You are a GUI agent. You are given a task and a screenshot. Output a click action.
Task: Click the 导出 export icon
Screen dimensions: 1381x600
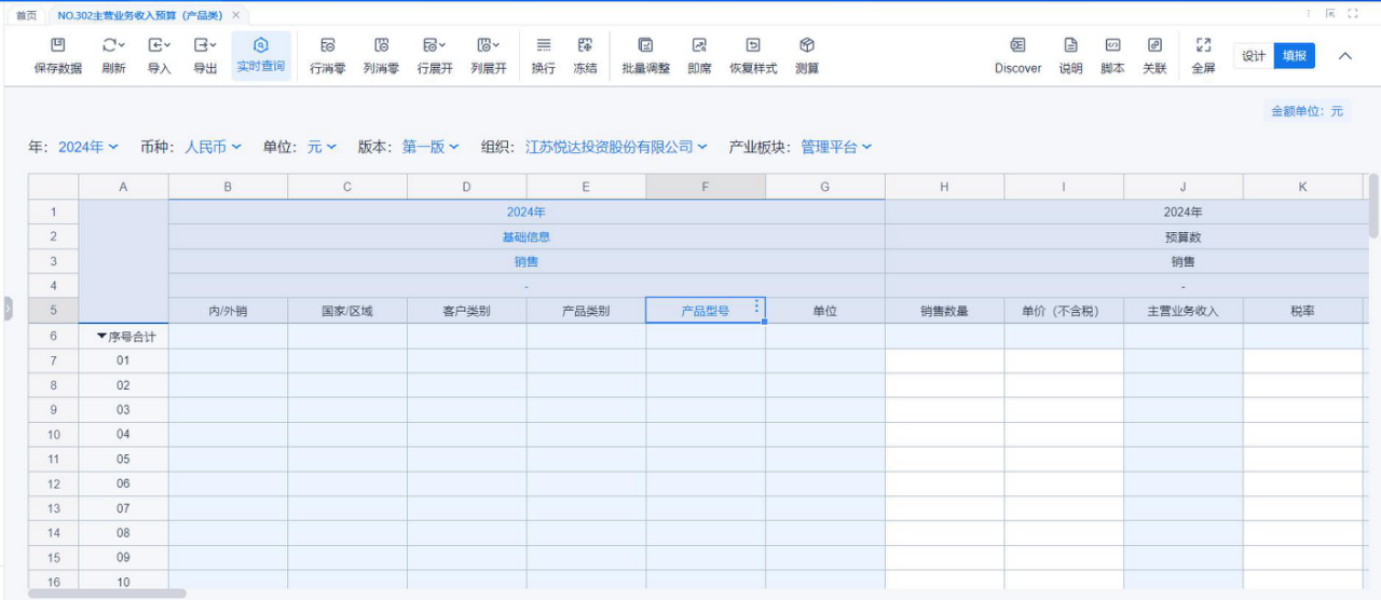[205, 46]
